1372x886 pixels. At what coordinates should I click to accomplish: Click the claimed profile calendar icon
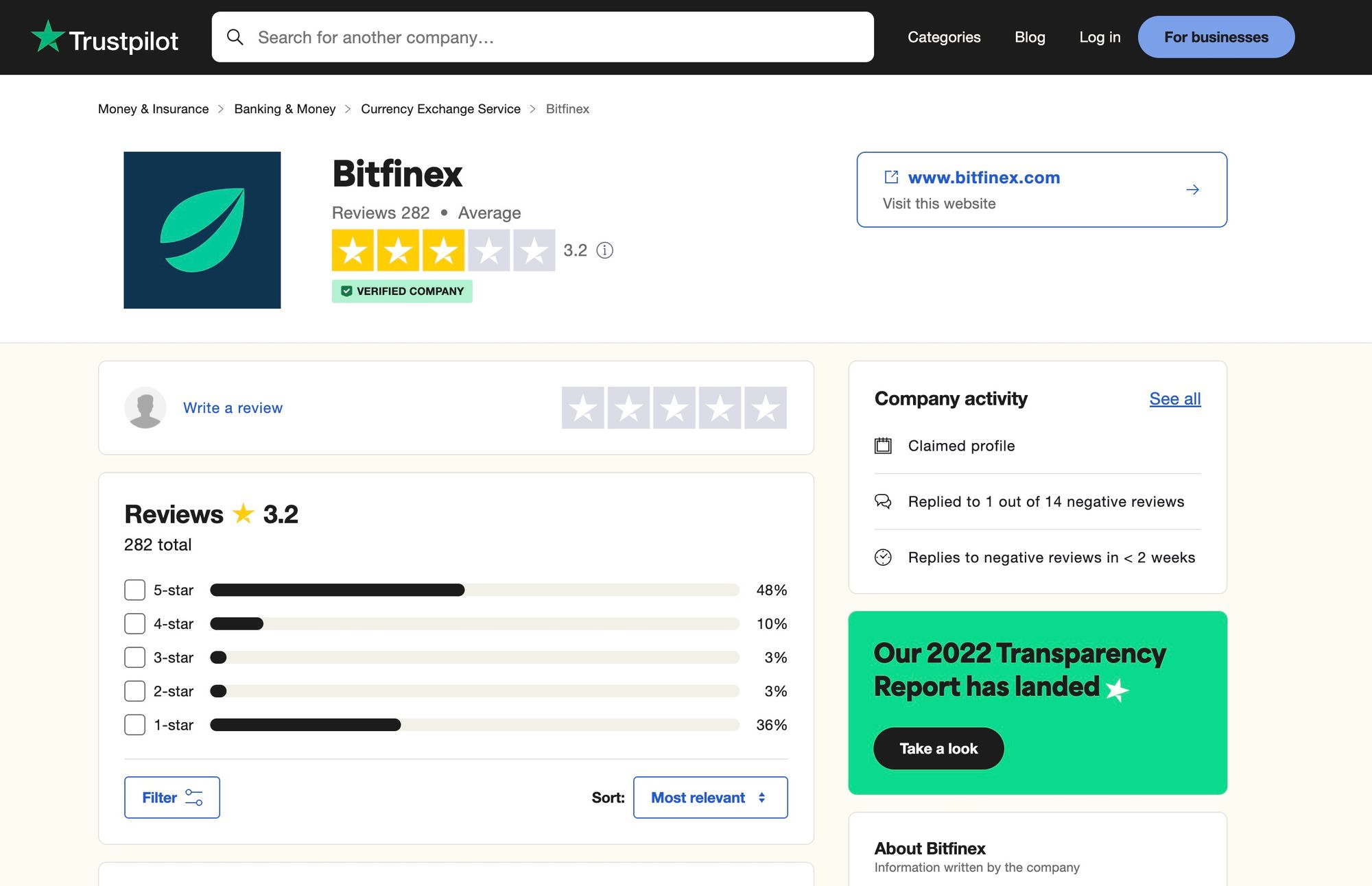(883, 445)
